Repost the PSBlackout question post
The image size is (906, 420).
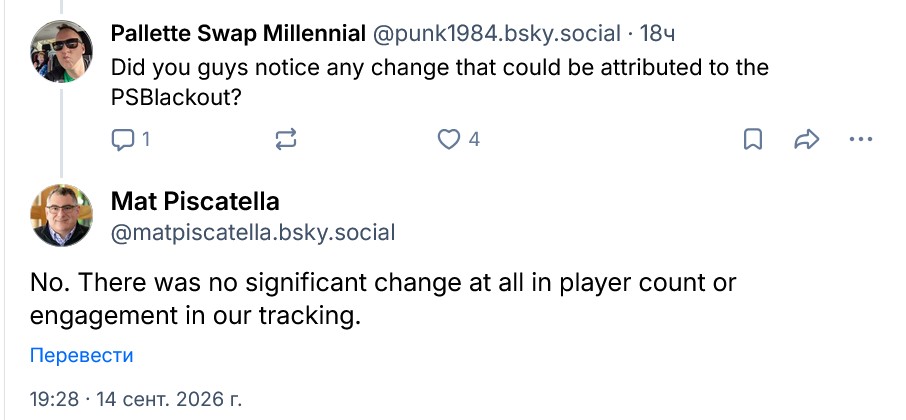tap(286, 139)
